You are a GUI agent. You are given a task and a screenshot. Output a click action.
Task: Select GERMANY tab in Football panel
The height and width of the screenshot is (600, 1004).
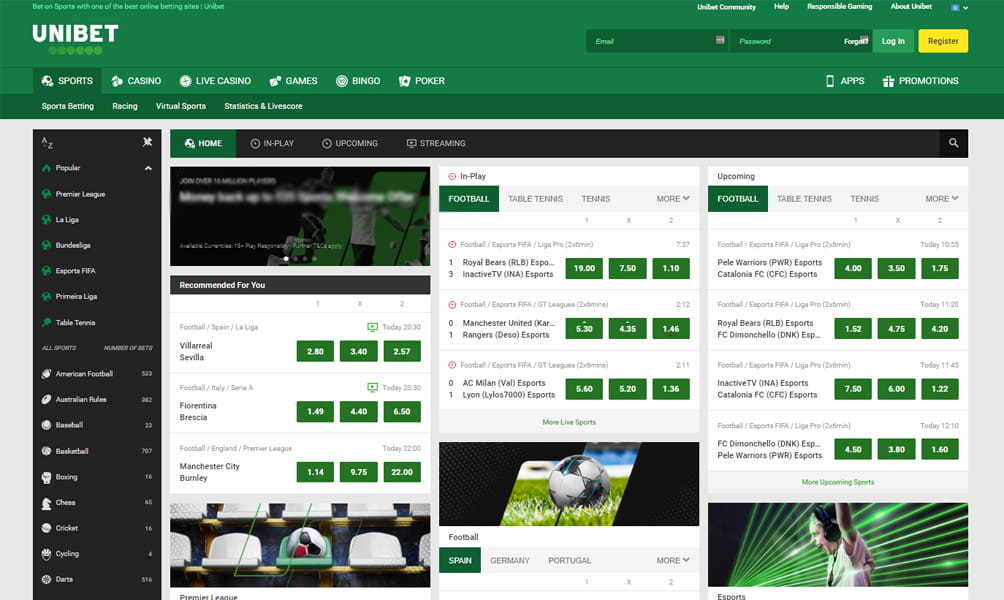click(x=510, y=560)
